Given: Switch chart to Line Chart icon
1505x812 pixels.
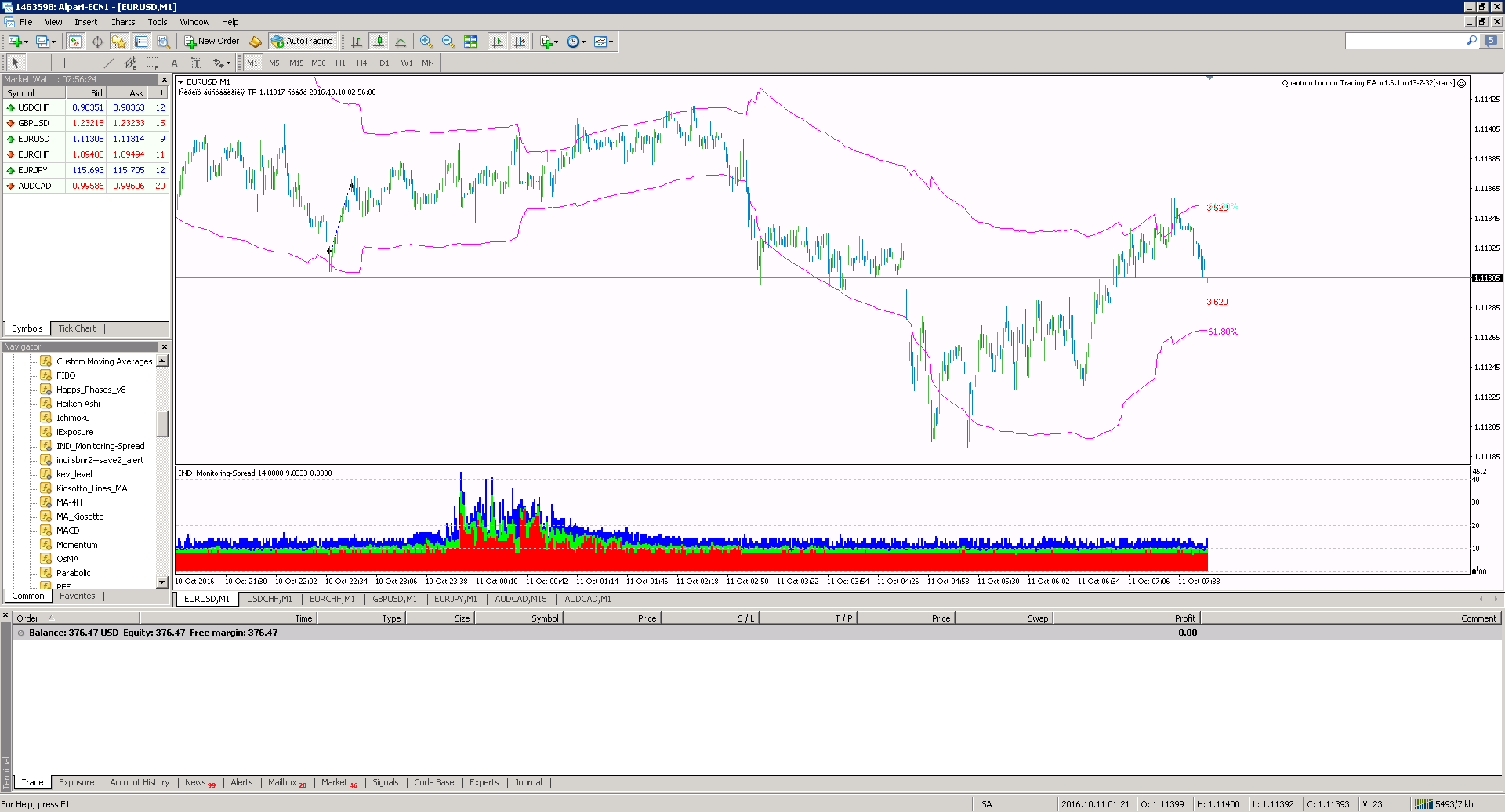Looking at the screenshot, I should click(x=401, y=42).
